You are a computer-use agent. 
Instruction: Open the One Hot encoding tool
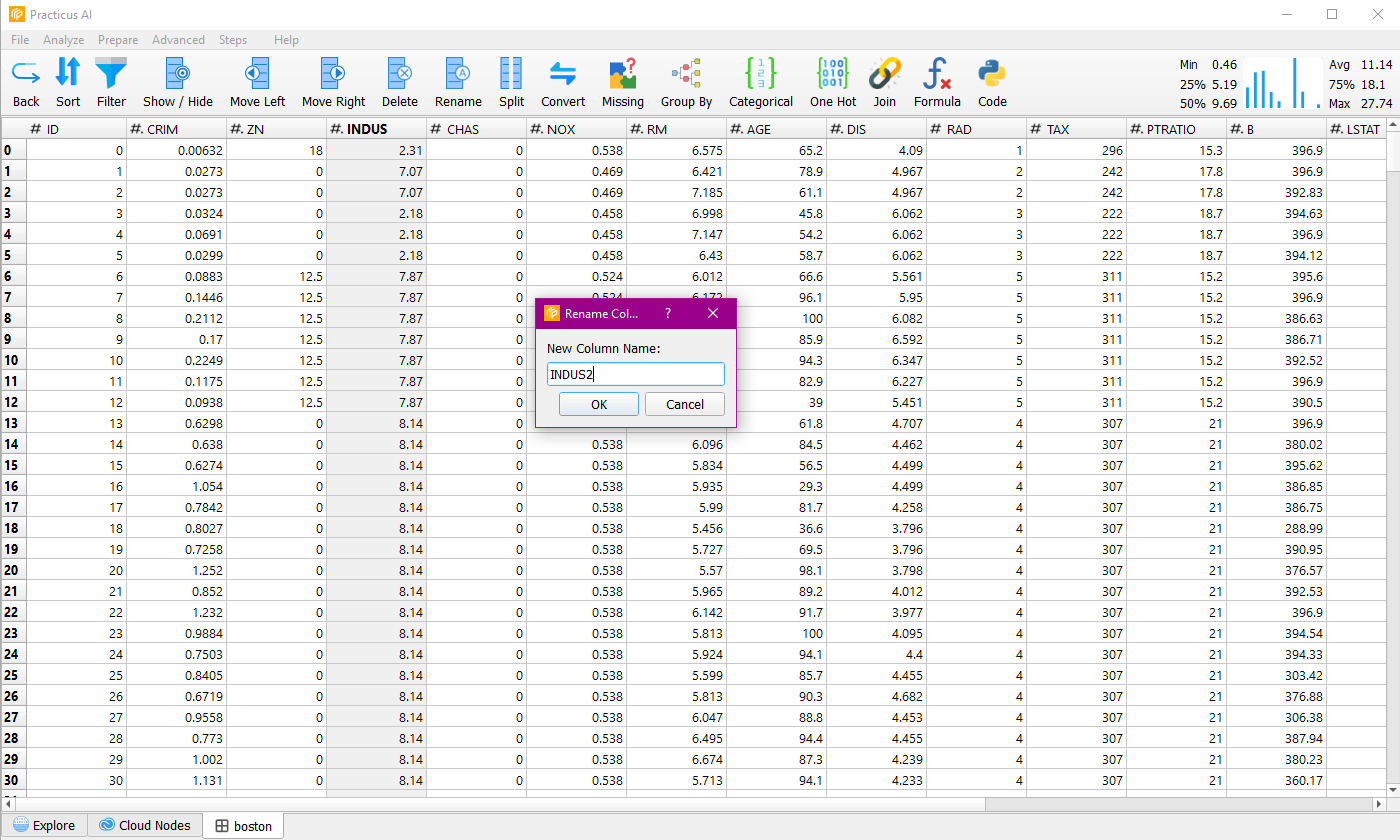[832, 74]
